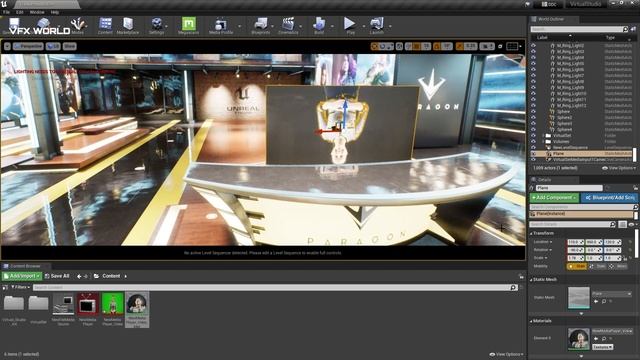Open the File menu
640x360 pixels.
click(7, 12)
